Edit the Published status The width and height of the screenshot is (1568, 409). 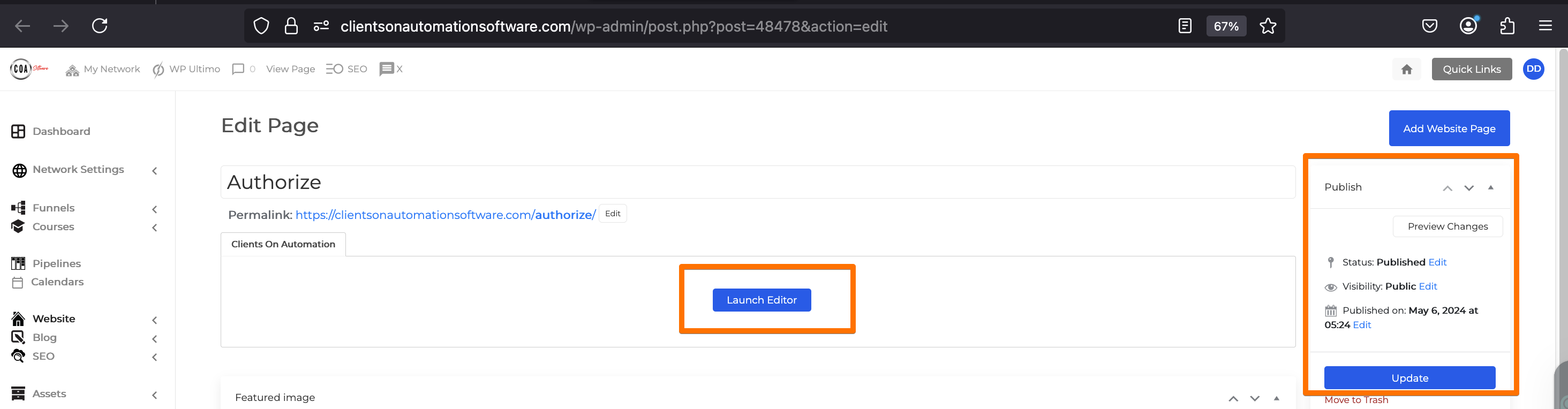click(x=1437, y=262)
